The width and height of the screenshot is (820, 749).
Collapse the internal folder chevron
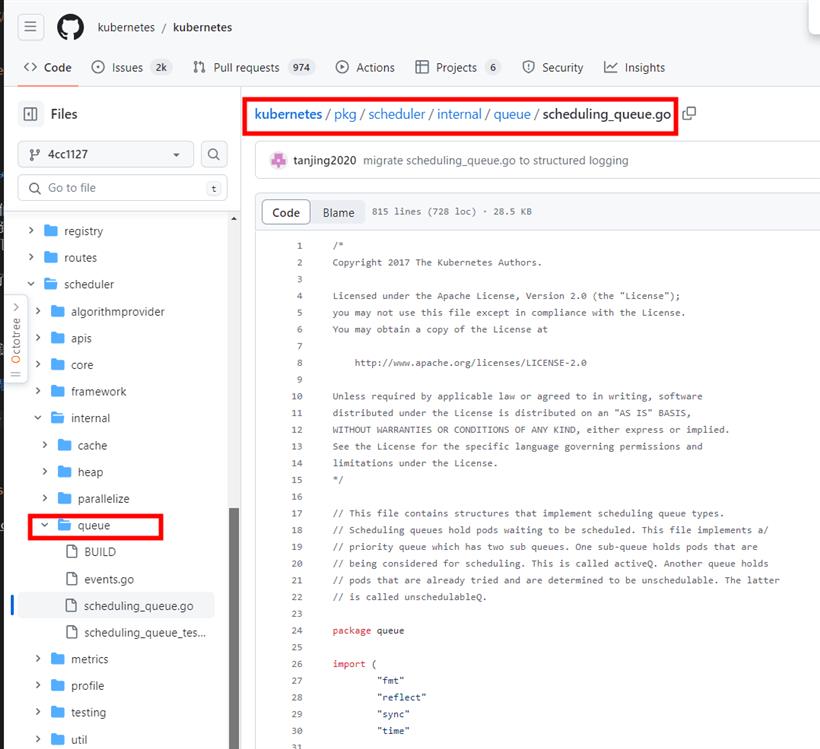pos(38,417)
